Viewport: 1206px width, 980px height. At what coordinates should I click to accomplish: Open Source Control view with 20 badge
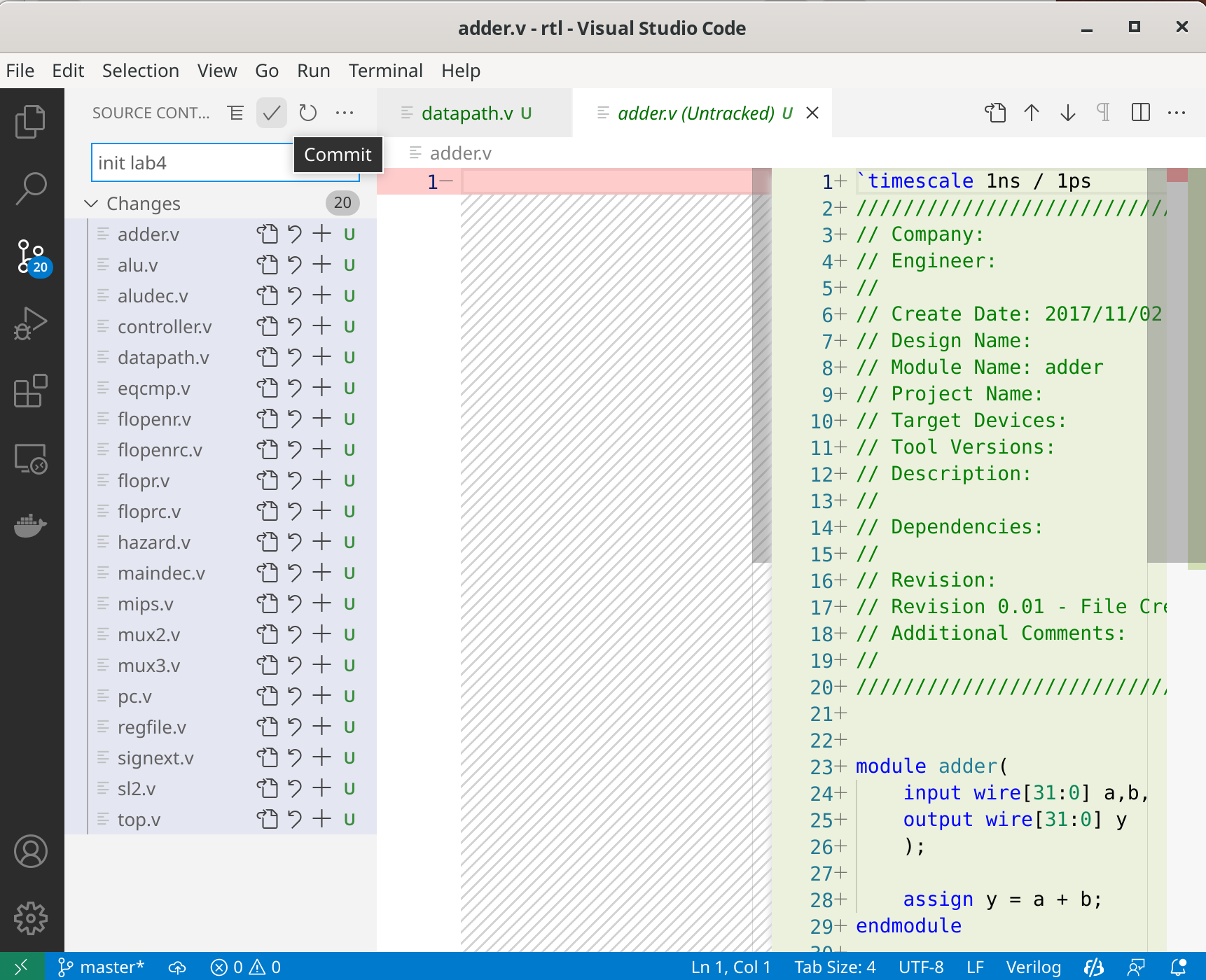point(32,257)
